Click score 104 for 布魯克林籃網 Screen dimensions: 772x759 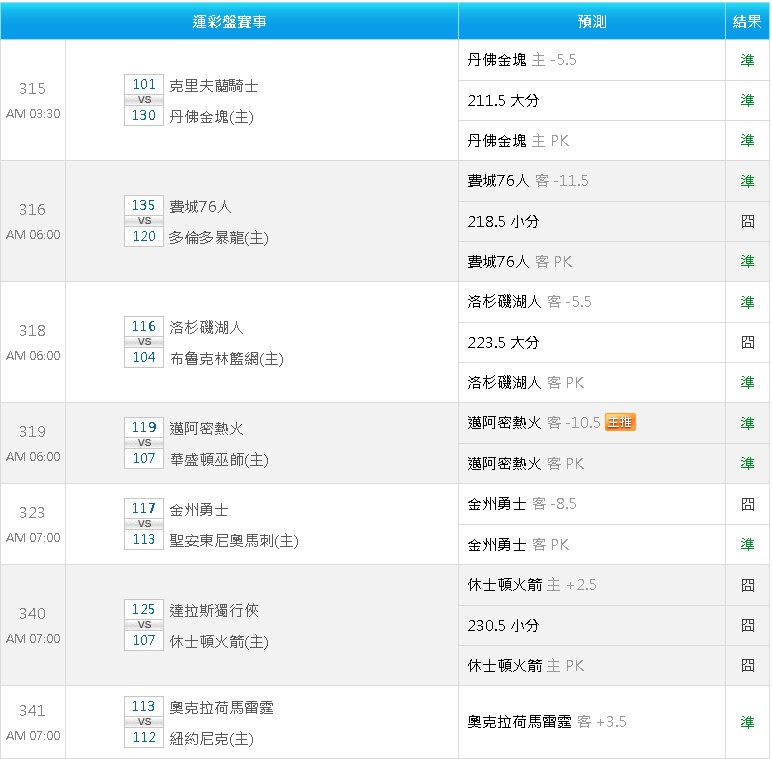click(x=144, y=357)
